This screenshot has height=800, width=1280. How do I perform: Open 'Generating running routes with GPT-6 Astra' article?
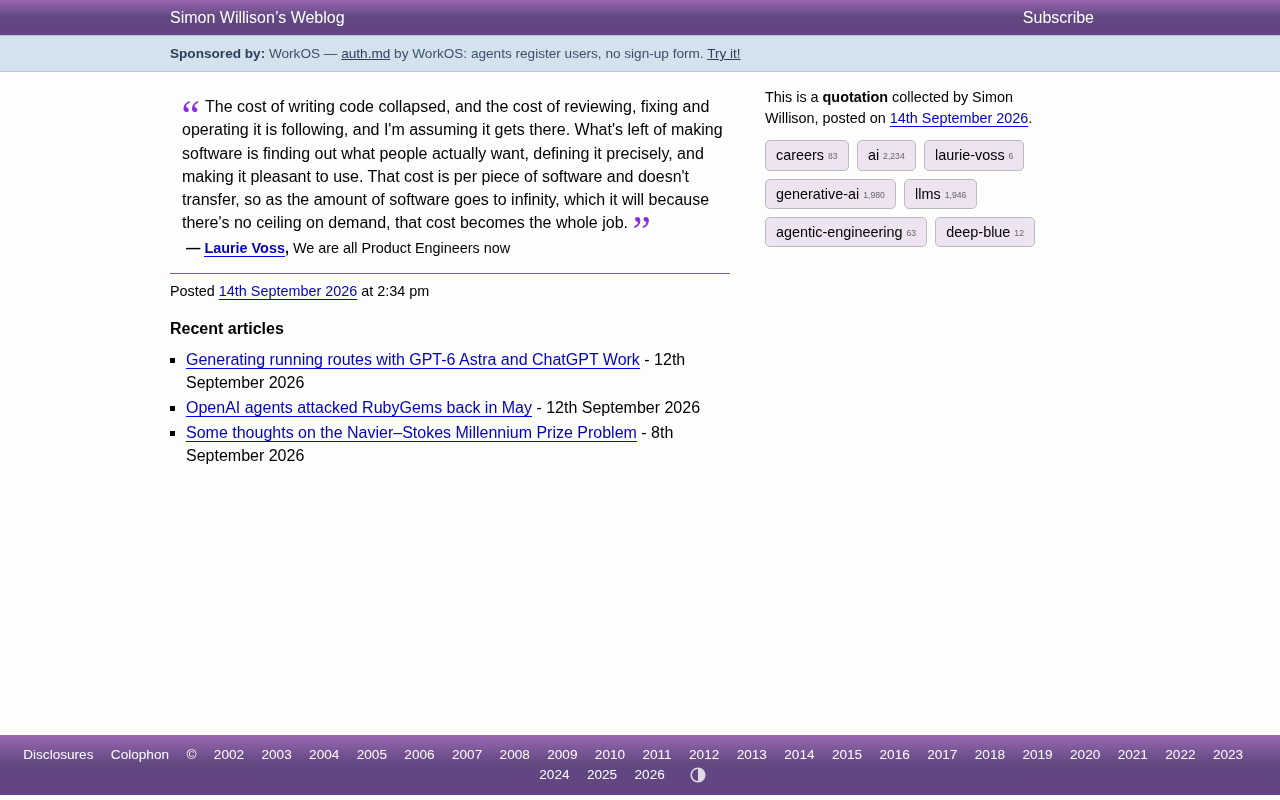pyautogui.click(x=413, y=360)
